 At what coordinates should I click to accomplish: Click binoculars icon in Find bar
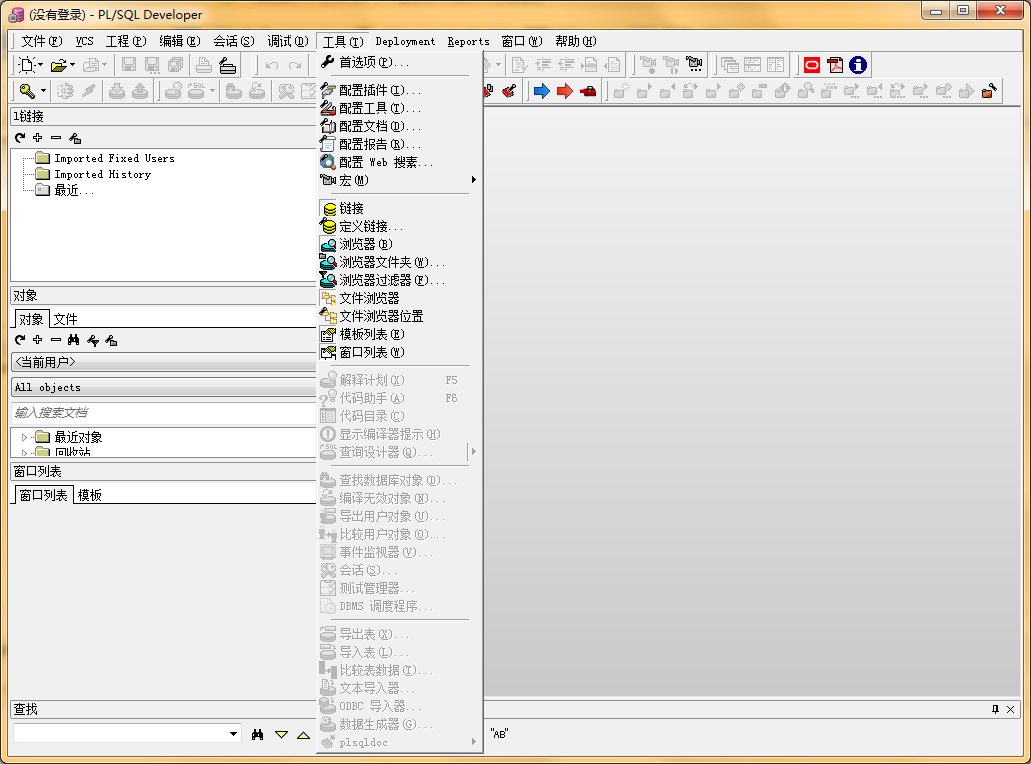tap(258, 734)
